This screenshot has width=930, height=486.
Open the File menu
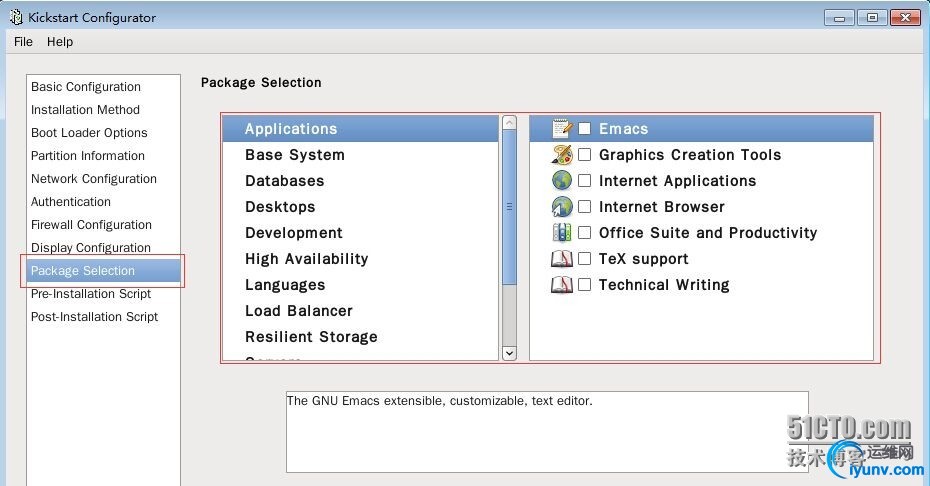point(23,42)
